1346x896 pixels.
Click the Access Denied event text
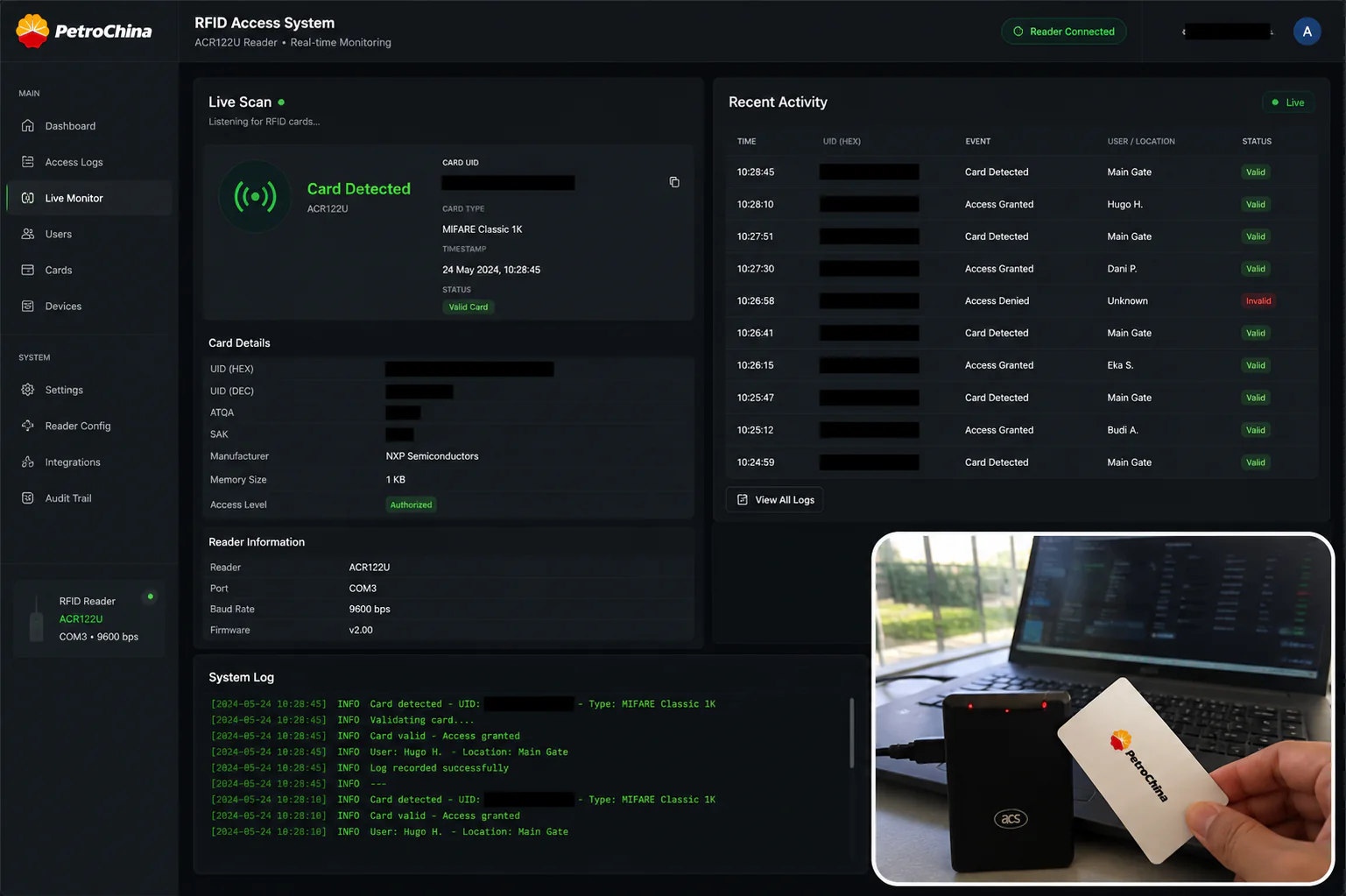[x=997, y=301]
